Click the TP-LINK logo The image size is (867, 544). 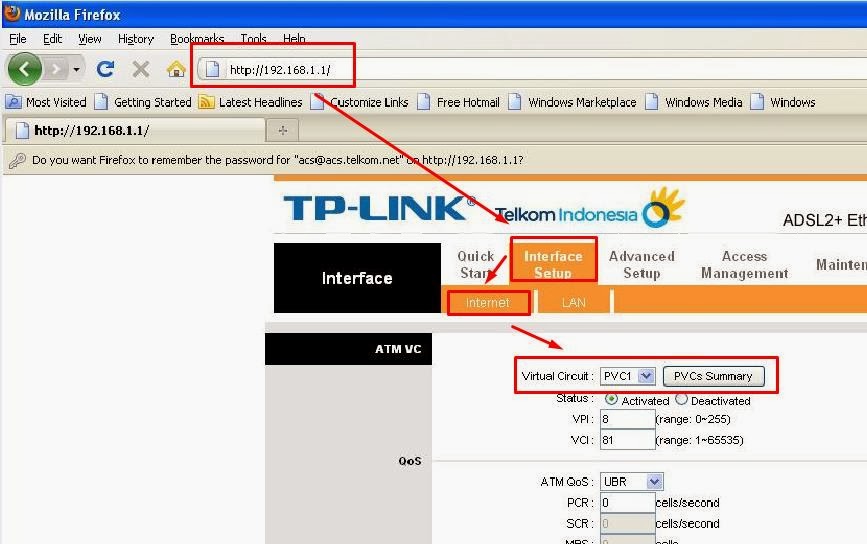379,208
